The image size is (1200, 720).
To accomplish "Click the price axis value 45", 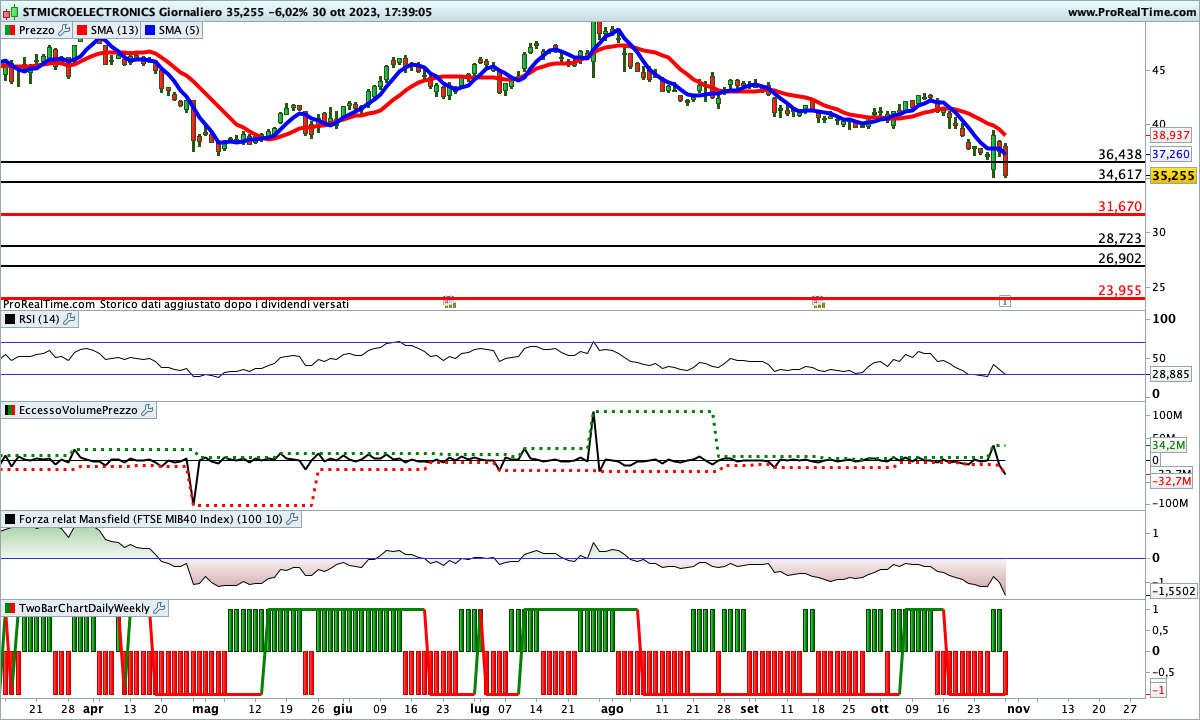I will (1158, 70).
